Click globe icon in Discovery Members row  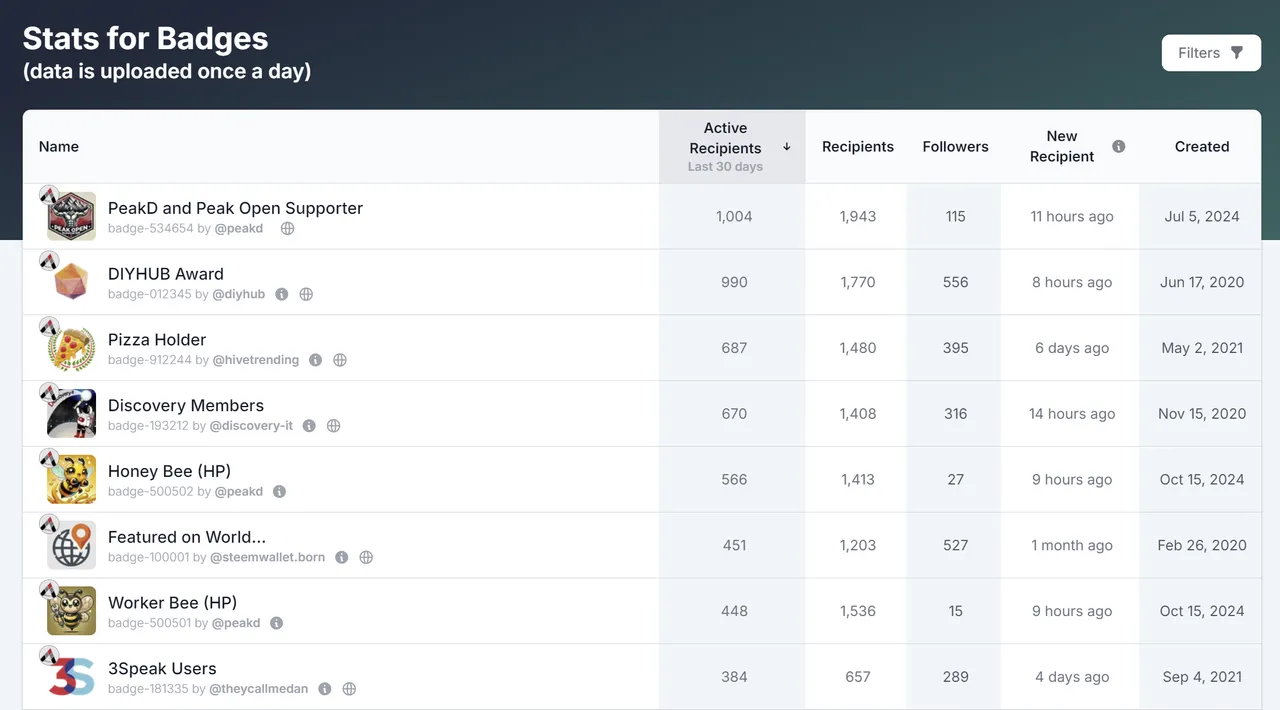[334, 426]
